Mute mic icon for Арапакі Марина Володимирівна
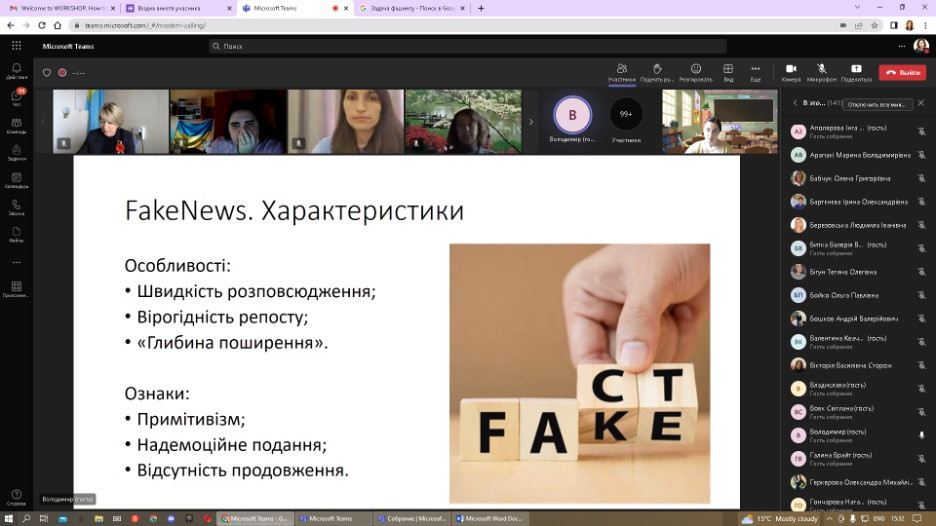Screen dimensions: 936x526 pyautogui.click(x=922, y=155)
